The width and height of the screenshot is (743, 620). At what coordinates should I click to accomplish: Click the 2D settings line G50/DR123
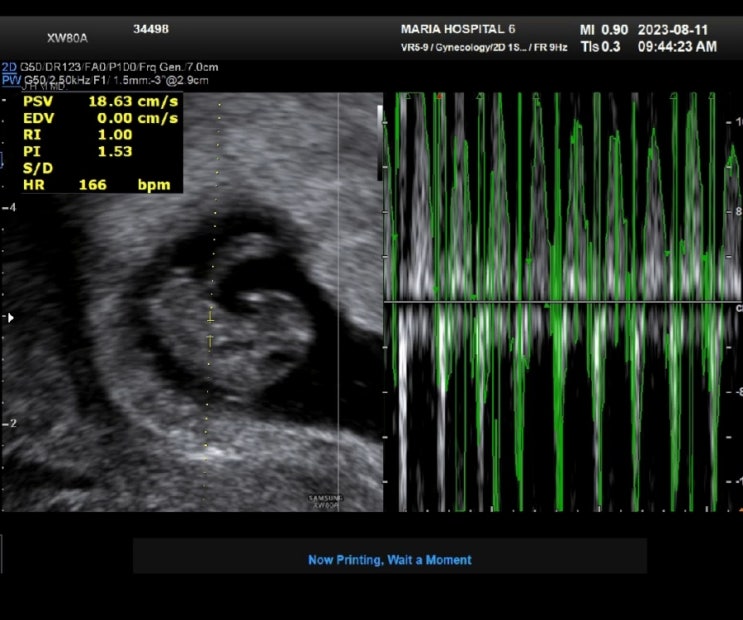(x=118, y=67)
